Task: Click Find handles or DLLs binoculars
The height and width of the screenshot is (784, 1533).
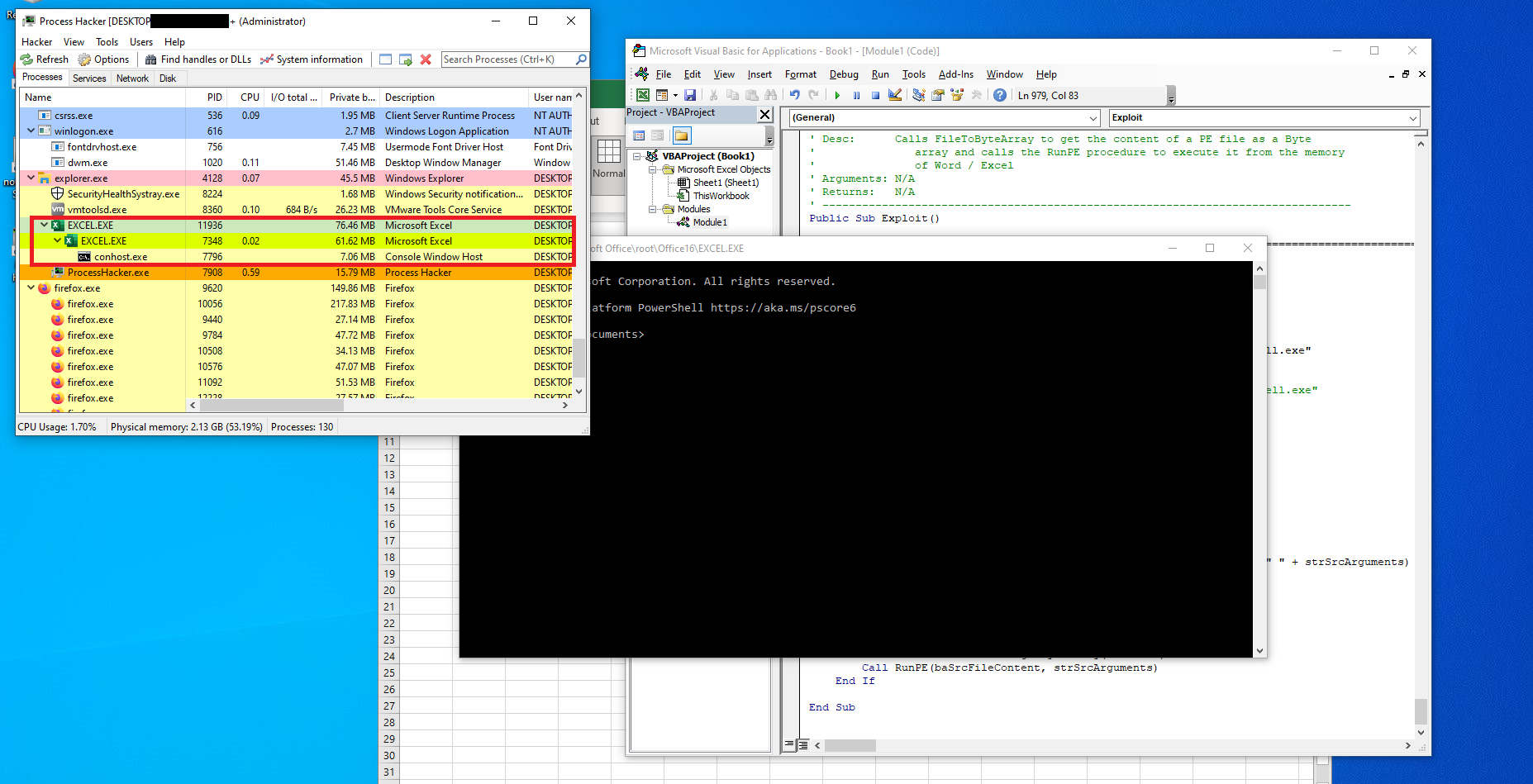Action: (x=151, y=59)
